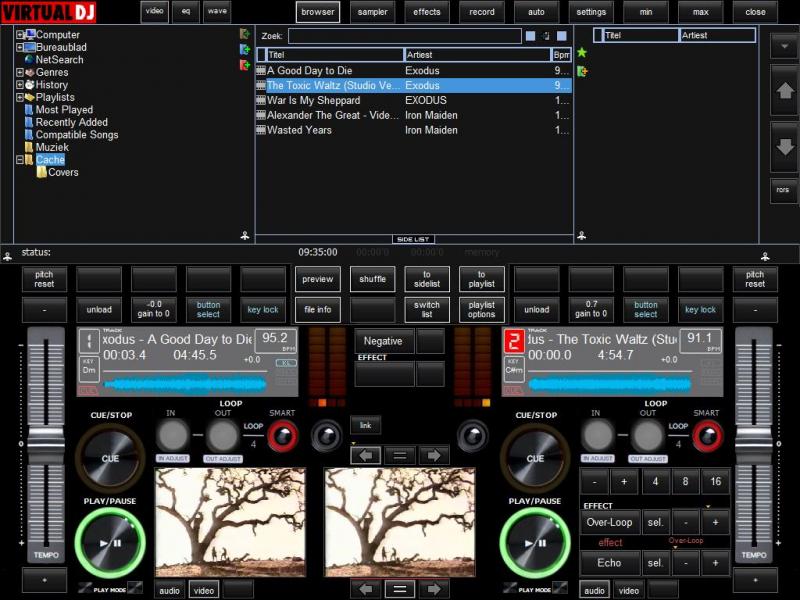This screenshot has width=800, height=600.
Task: Set loop OUT point on the right deck
Action: click(x=647, y=435)
